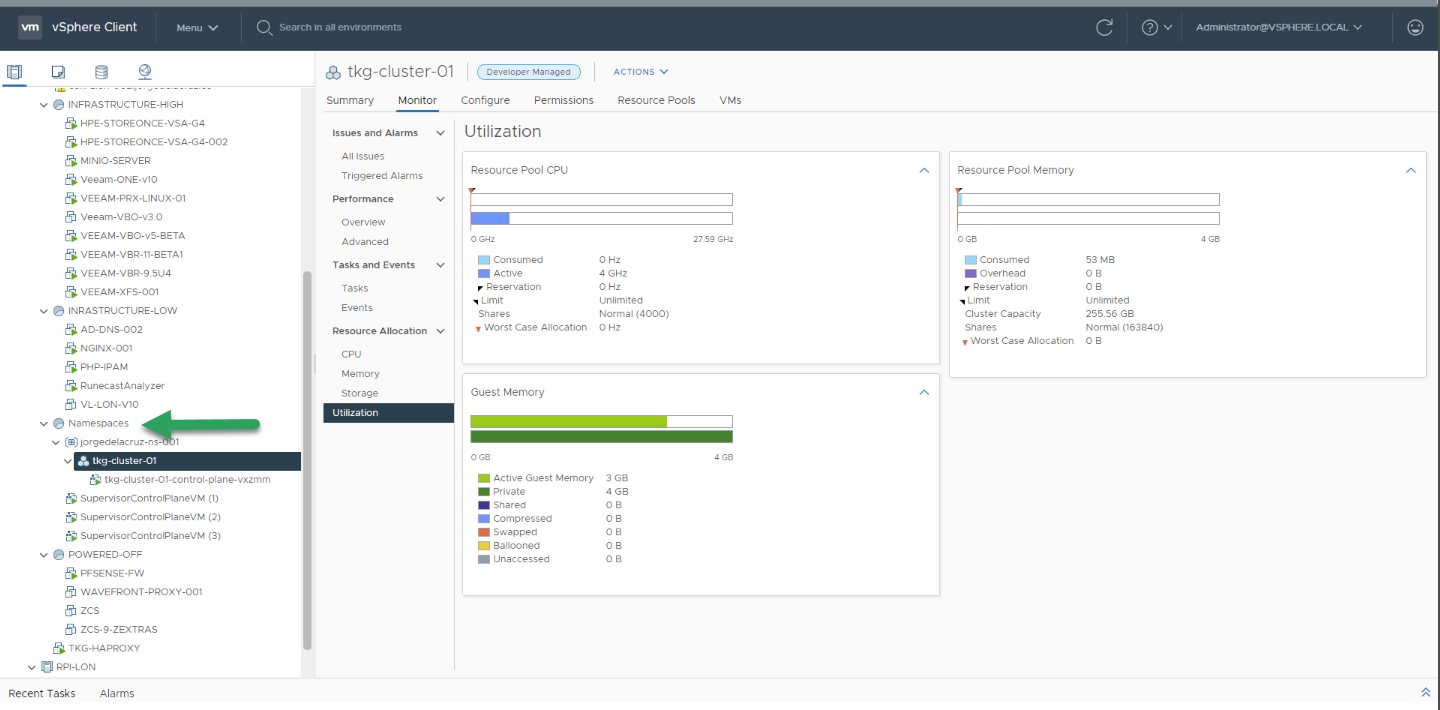Screen dimensions: 1440x710
Task: Click the Namespaces resource pool icon
Action: tap(59, 423)
